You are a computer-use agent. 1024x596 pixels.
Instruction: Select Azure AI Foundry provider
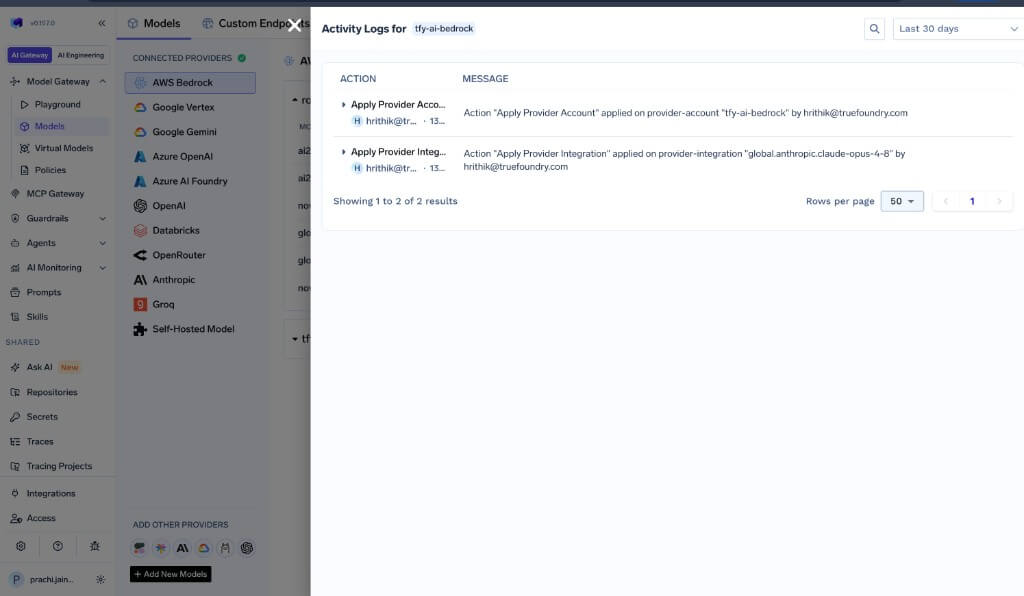[x=190, y=181]
